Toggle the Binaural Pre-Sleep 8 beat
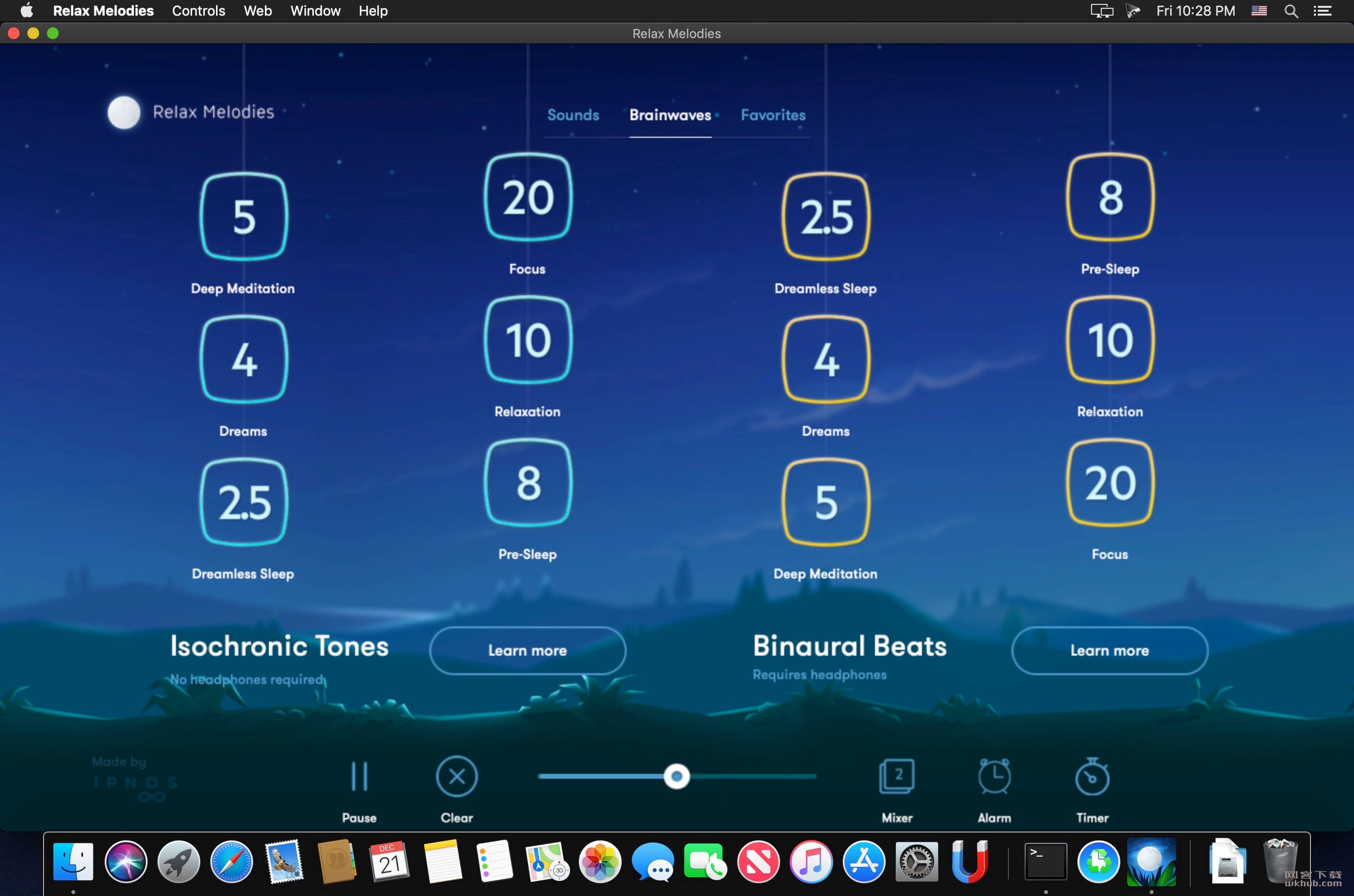The width and height of the screenshot is (1354, 896). click(x=1111, y=197)
